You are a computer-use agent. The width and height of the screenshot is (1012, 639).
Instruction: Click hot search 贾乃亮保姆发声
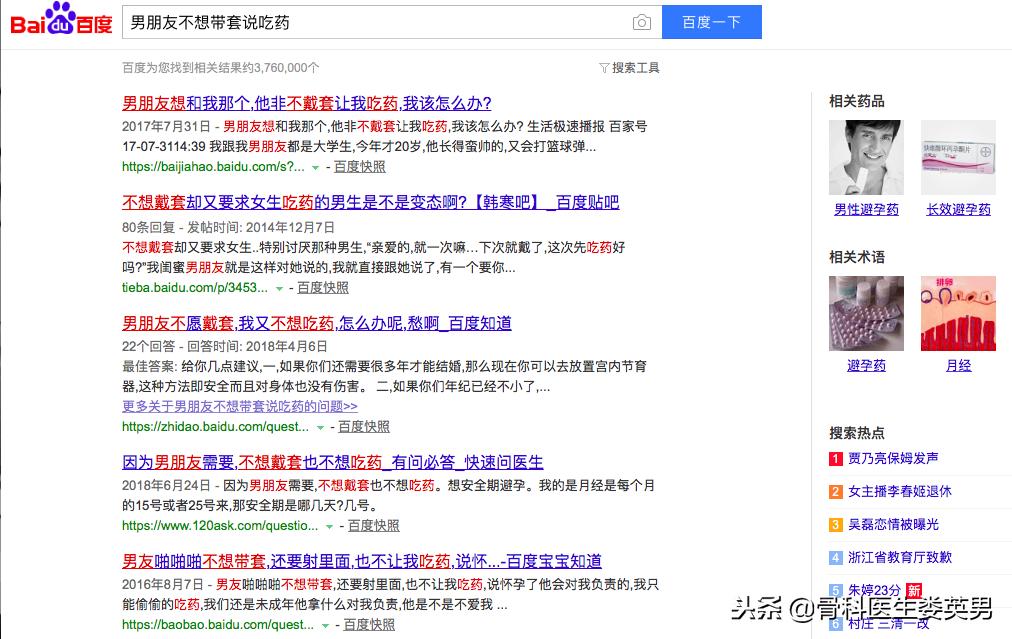click(893, 459)
